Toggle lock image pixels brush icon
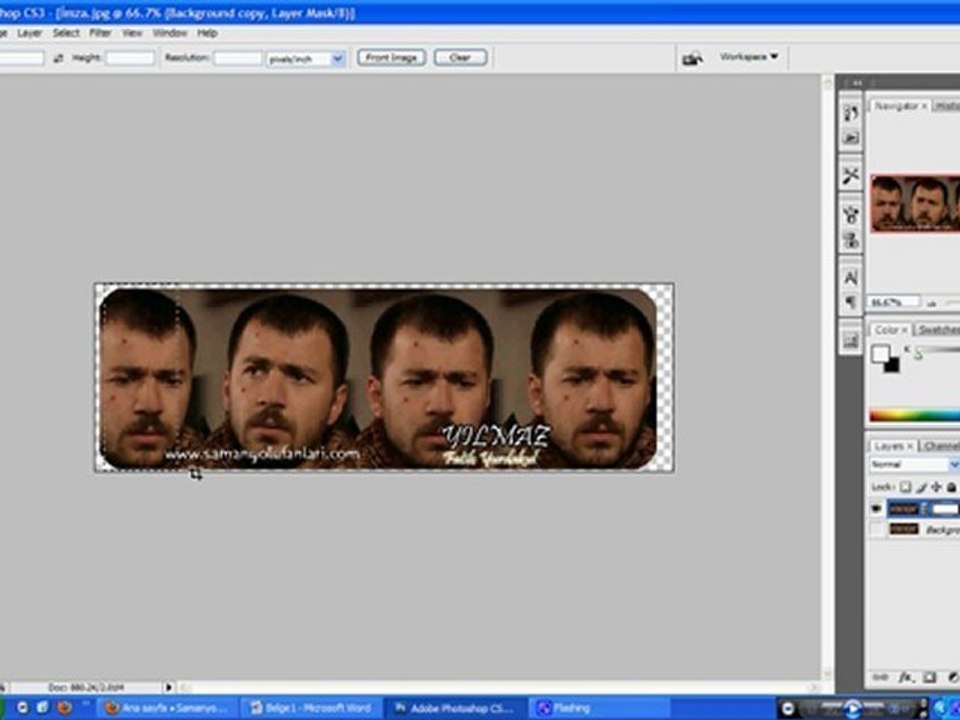960x720 pixels. coord(921,487)
